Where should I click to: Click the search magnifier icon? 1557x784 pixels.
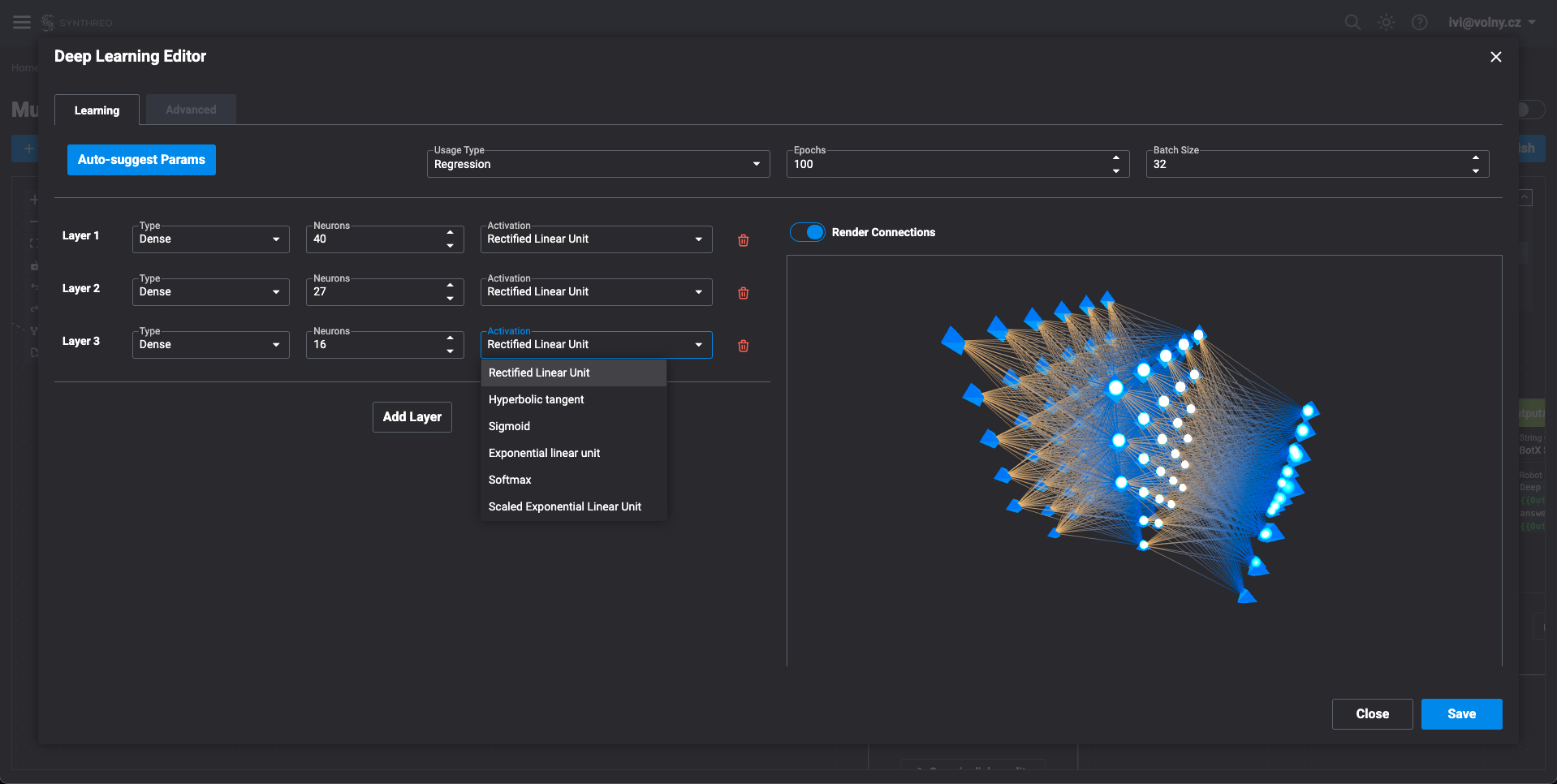click(x=1352, y=22)
